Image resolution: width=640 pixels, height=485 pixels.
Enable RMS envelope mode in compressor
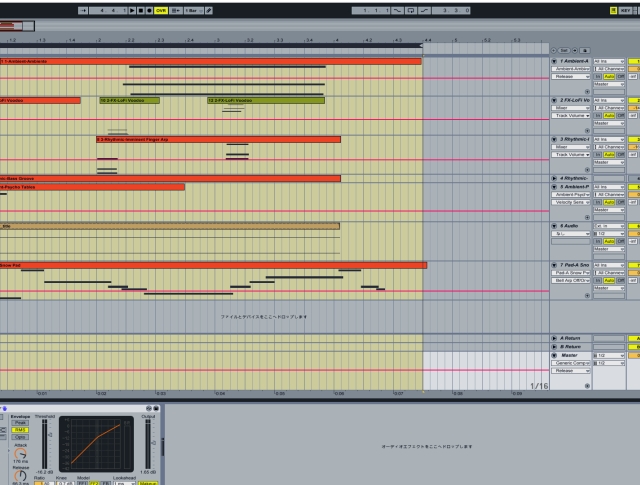click(x=20, y=430)
